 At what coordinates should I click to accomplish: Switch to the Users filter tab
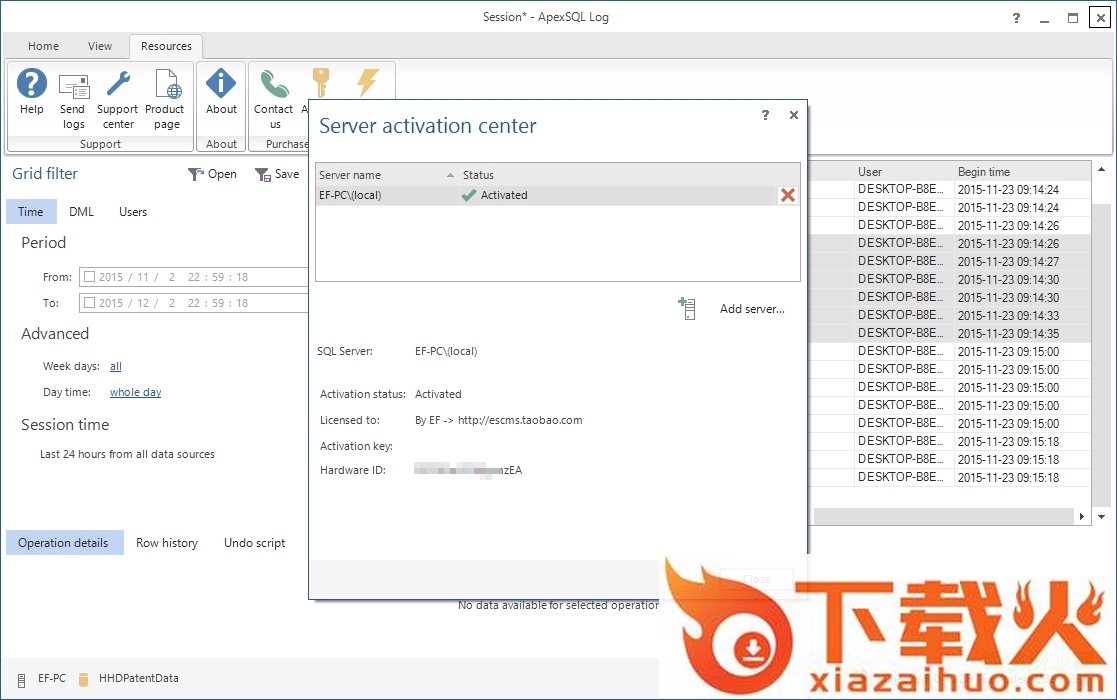point(133,211)
